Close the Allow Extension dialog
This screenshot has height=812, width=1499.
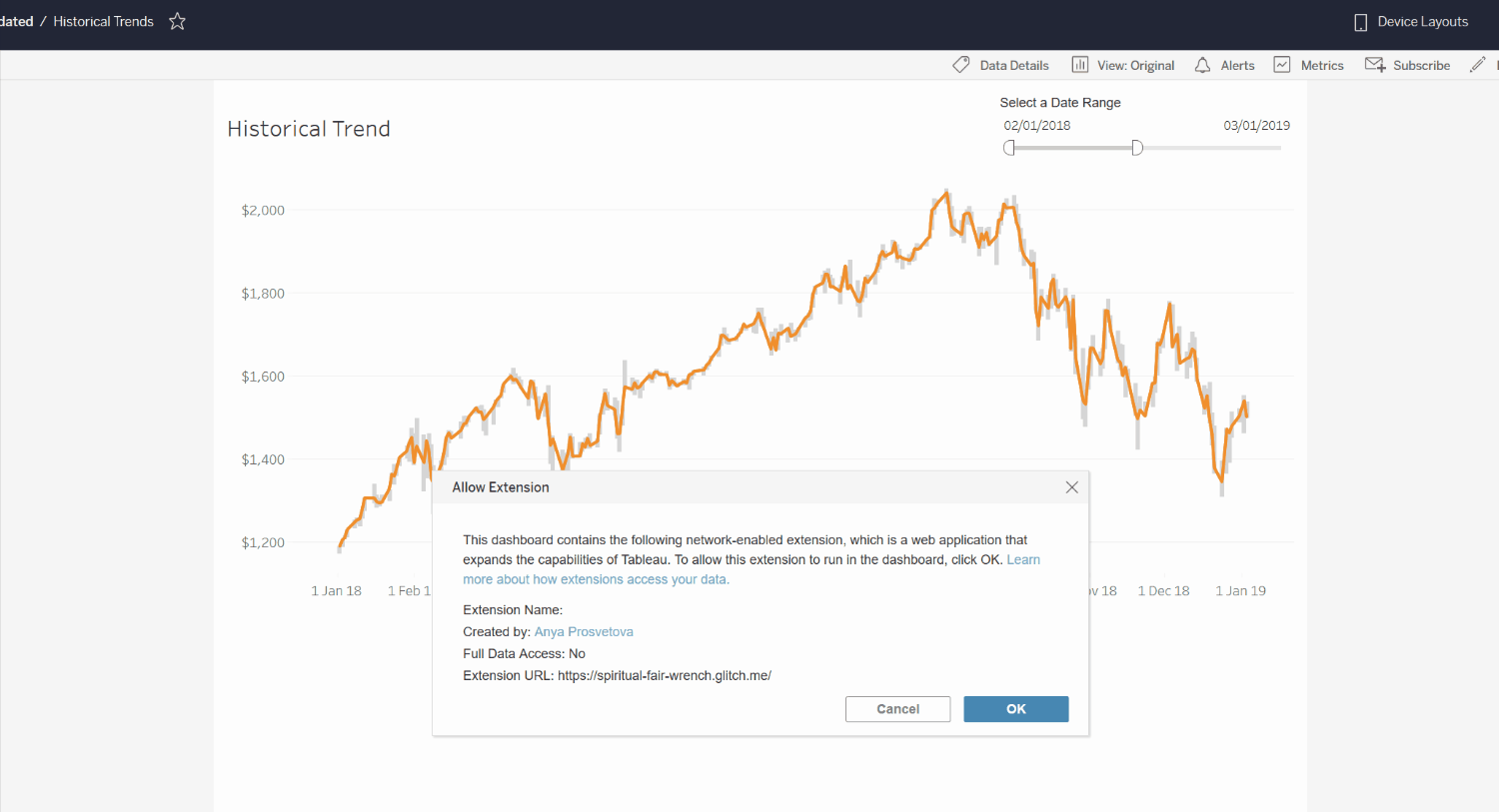click(x=1071, y=487)
